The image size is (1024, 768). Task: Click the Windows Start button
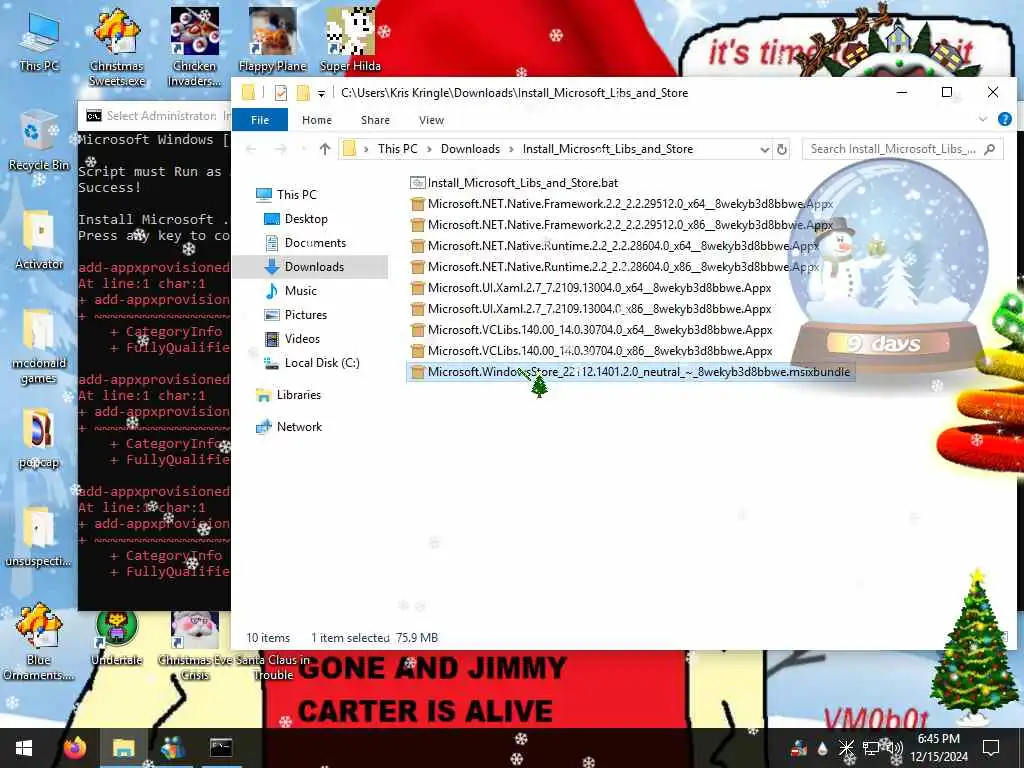coord(24,748)
